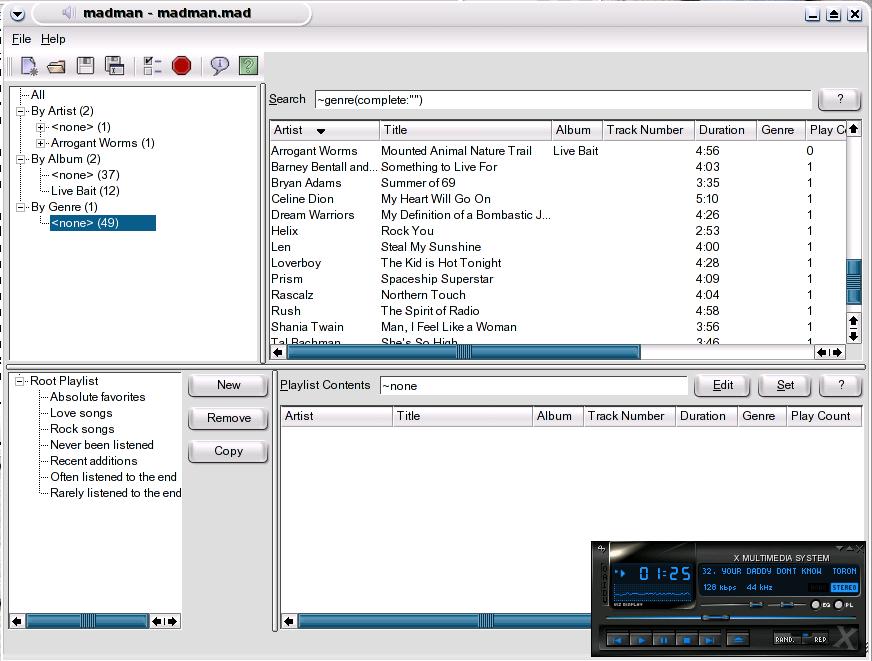Collapse the By Artist tree node

point(20,111)
